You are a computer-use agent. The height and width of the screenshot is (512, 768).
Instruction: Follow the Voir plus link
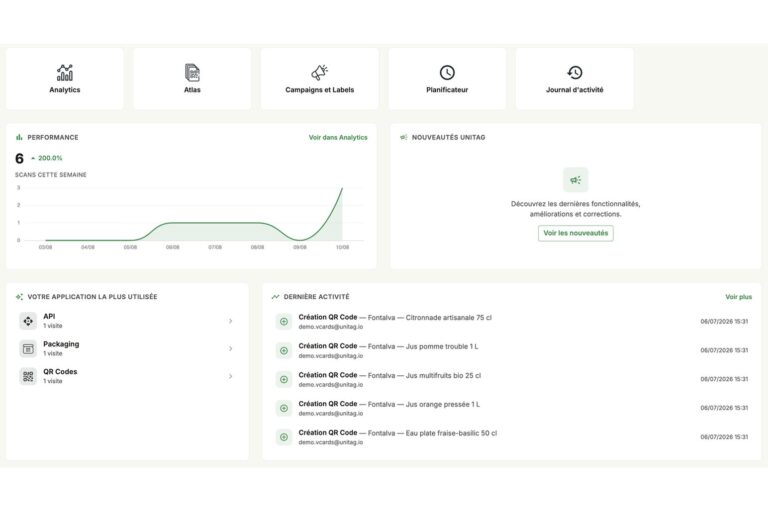tap(738, 296)
